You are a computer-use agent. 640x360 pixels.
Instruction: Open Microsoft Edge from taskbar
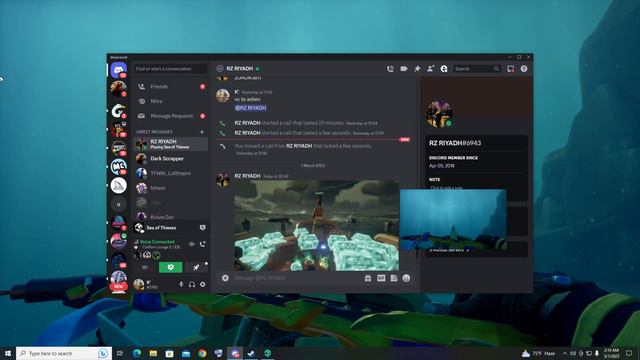(x=137, y=353)
